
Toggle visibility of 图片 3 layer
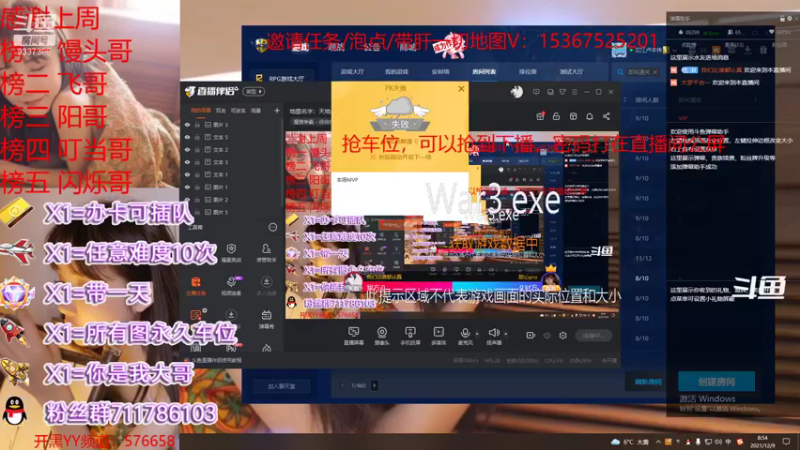pos(188,124)
